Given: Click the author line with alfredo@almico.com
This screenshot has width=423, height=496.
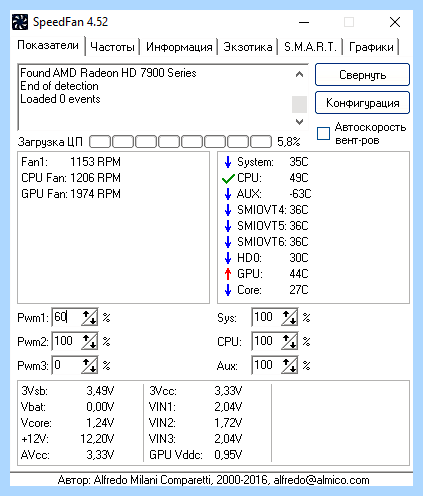Looking at the screenshot, I should 213,480.
